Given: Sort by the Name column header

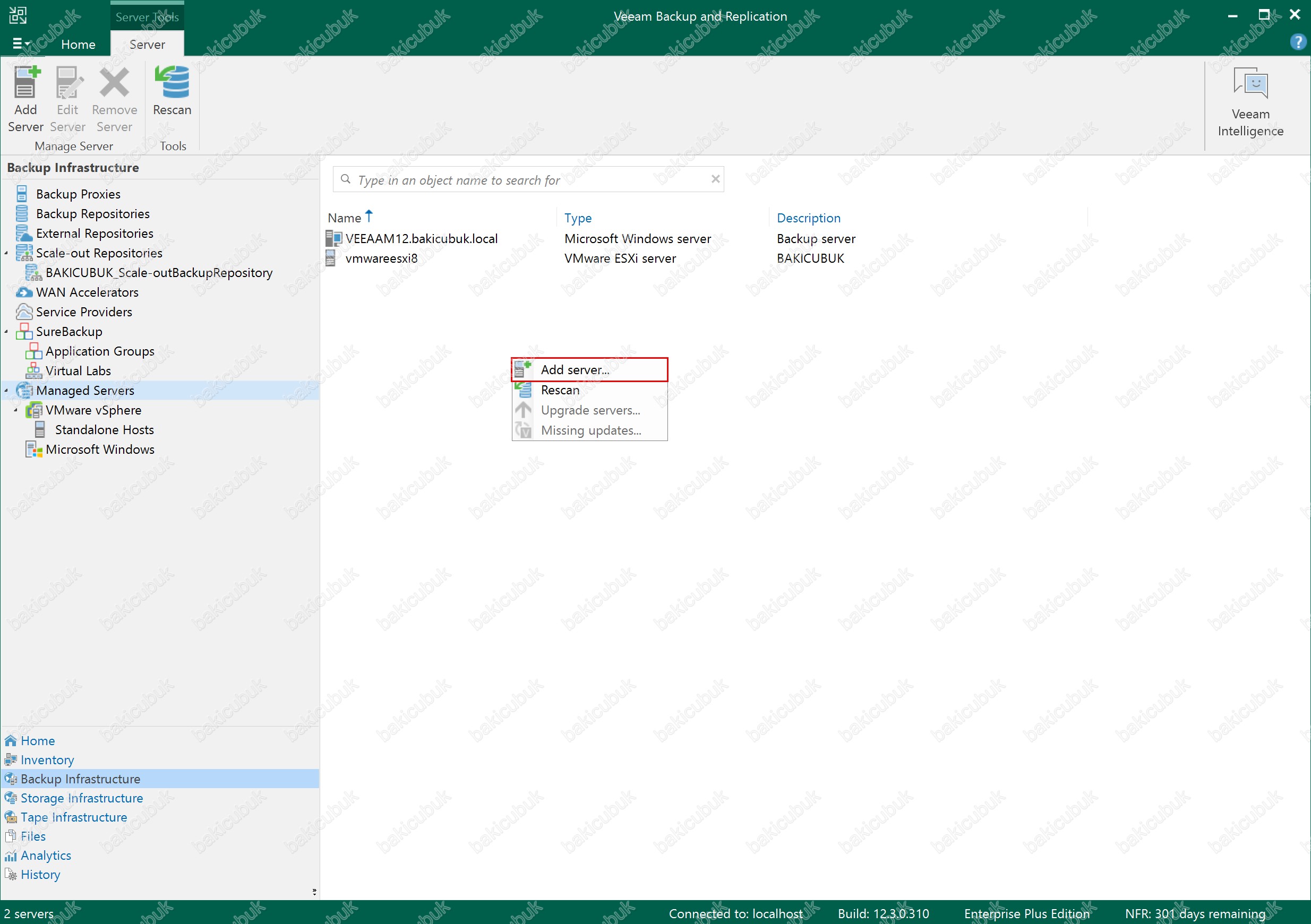Looking at the screenshot, I should [x=344, y=218].
